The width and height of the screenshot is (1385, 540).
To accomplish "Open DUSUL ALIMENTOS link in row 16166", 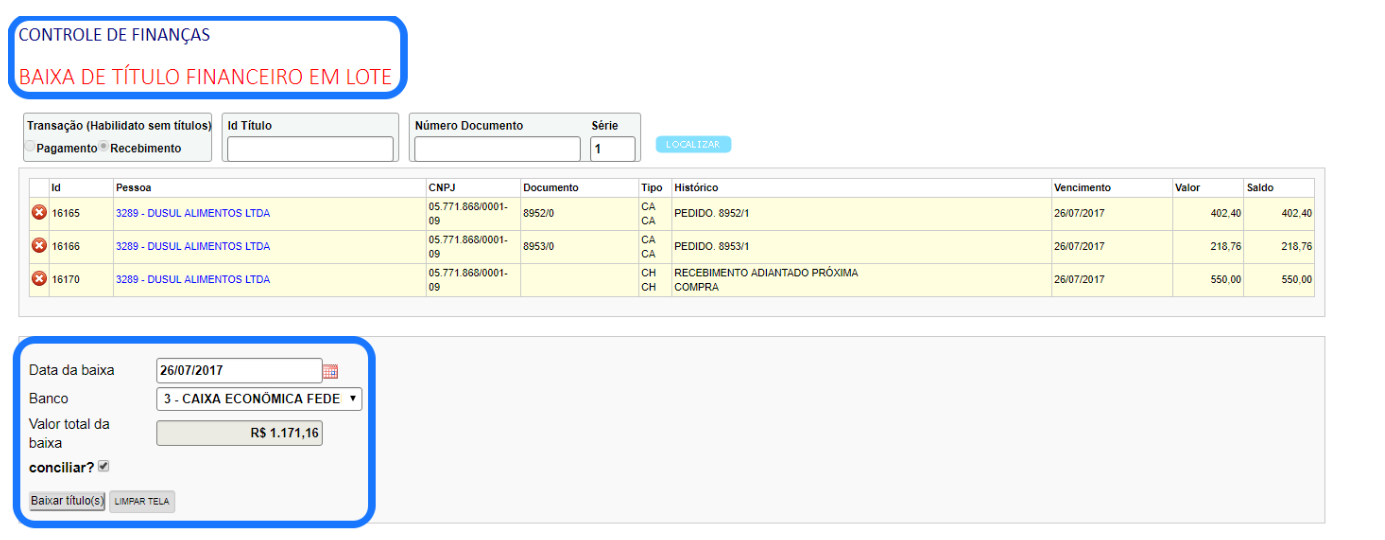I will tap(192, 246).
